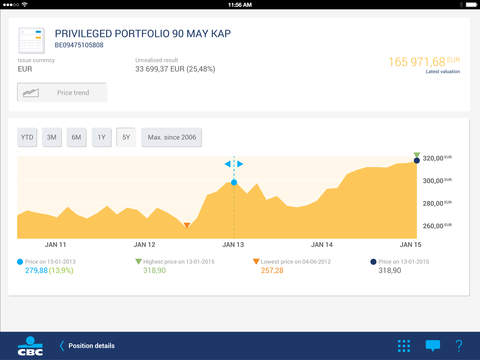Click the price trend chart icon
This screenshot has width=480, height=360.
pos(31,93)
